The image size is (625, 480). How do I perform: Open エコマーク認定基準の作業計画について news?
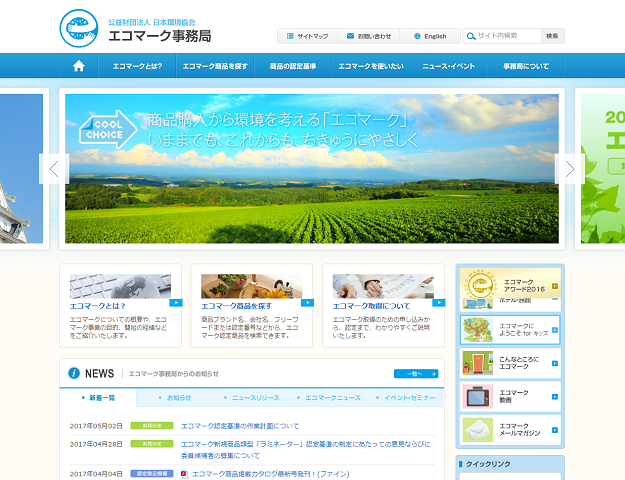click(240, 426)
